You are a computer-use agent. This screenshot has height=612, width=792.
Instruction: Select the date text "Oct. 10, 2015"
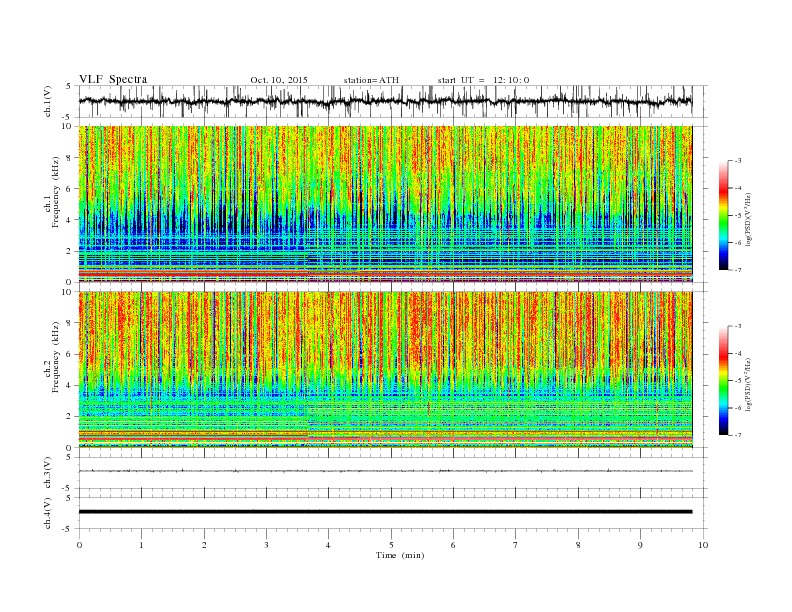tap(279, 80)
